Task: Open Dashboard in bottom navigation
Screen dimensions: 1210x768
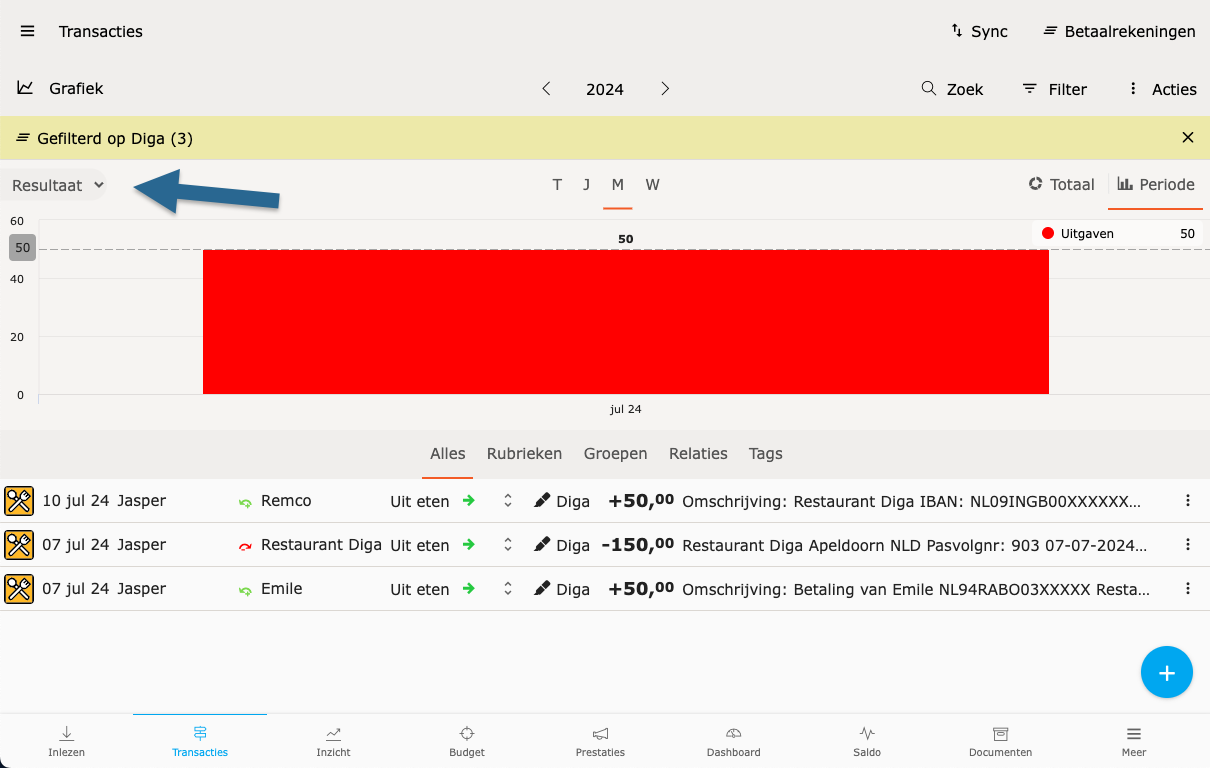Action: click(x=733, y=741)
